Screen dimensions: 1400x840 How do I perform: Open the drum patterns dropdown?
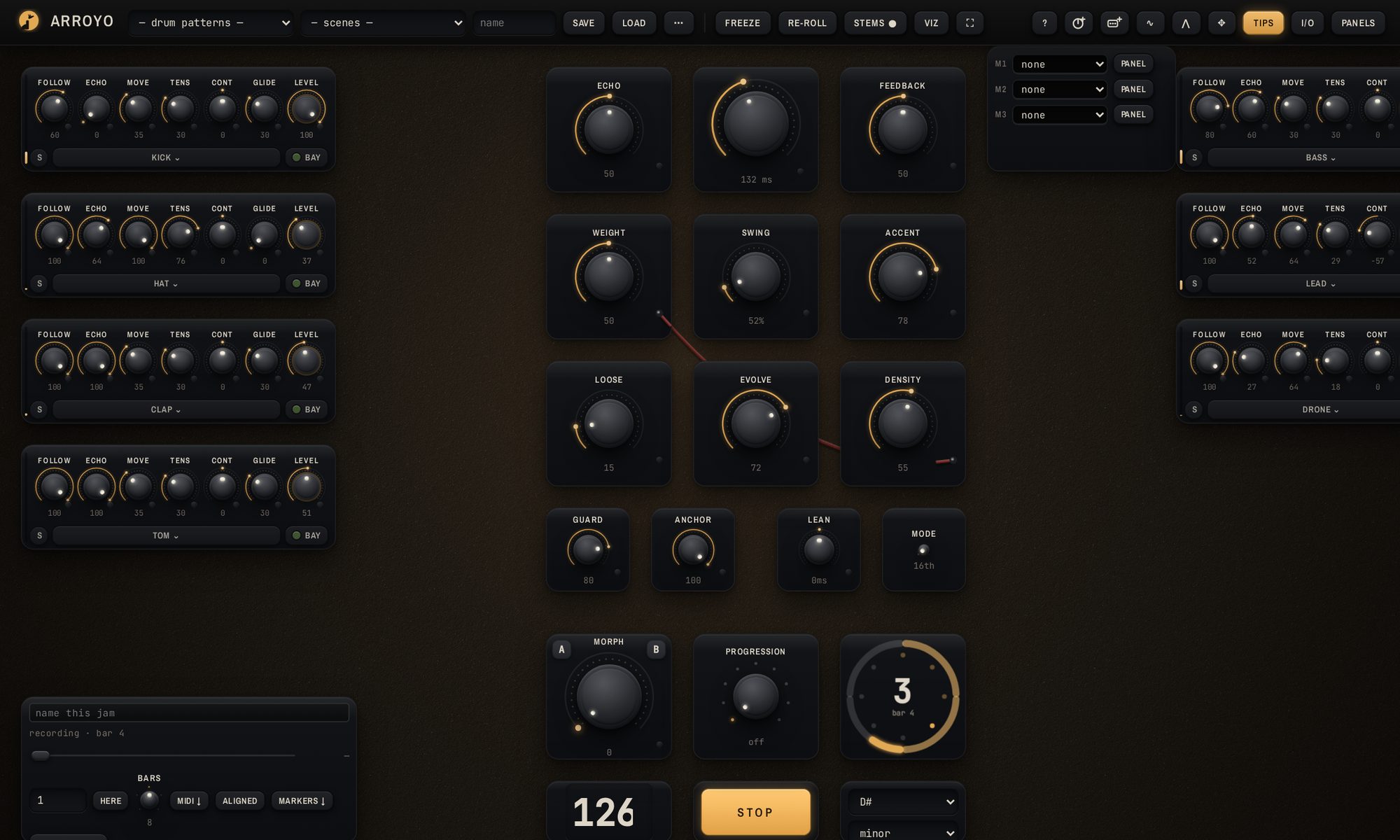pyautogui.click(x=212, y=23)
